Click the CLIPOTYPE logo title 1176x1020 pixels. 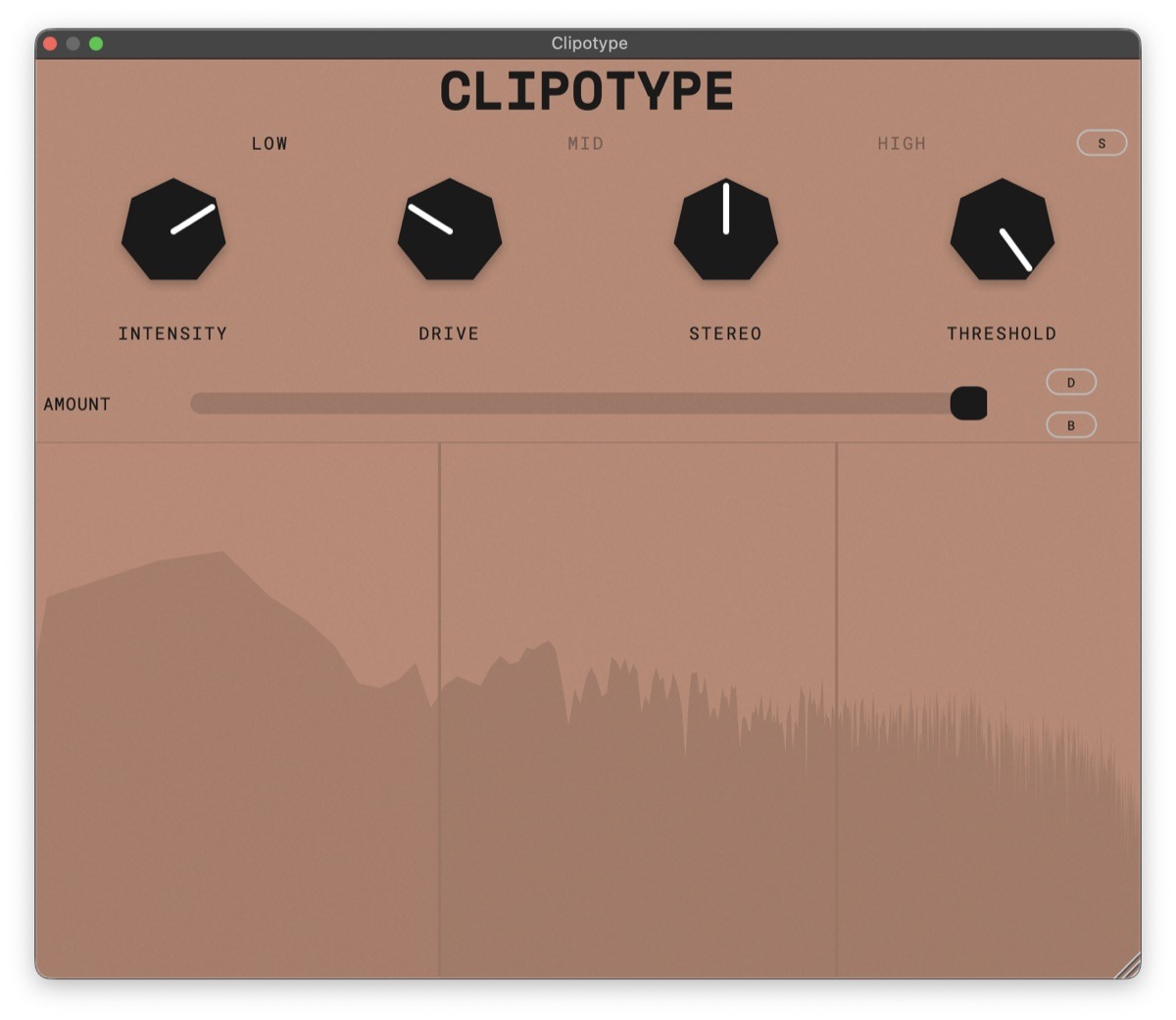point(587,92)
